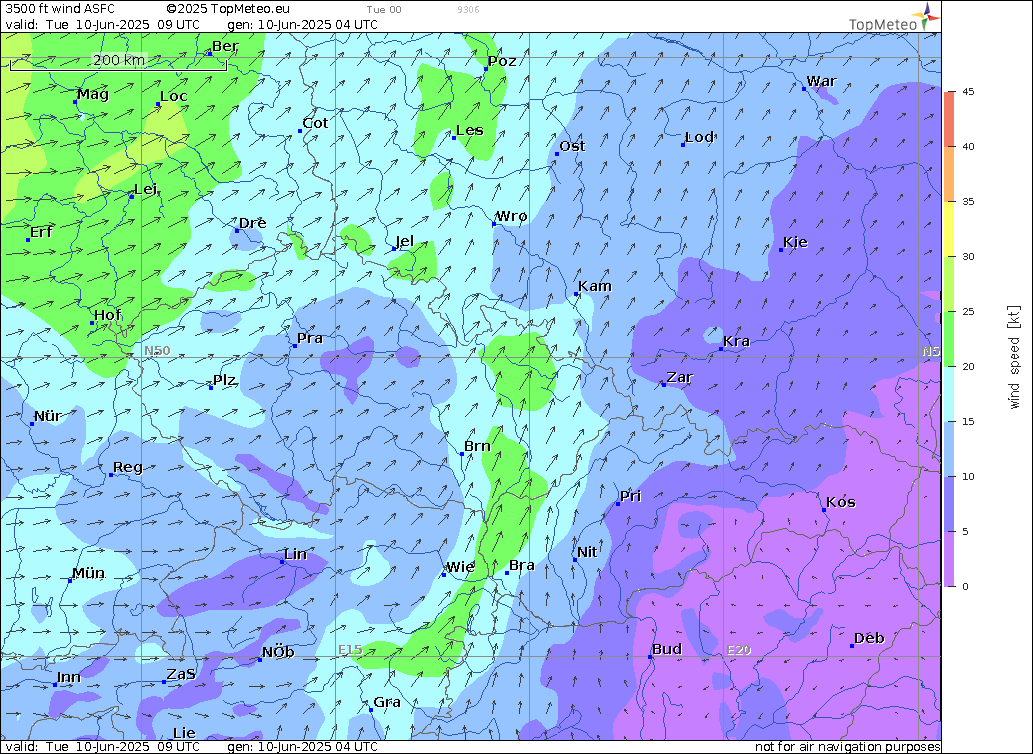1033x754 pixels.
Task: Choose the "NÖb" city label
Action: 278,653
